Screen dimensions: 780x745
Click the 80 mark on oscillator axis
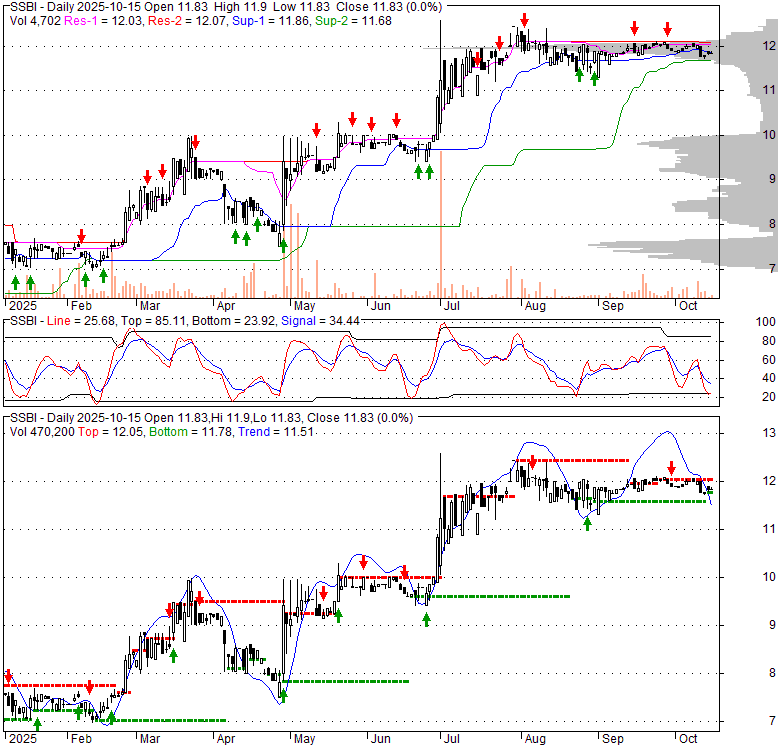coord(769,341)
